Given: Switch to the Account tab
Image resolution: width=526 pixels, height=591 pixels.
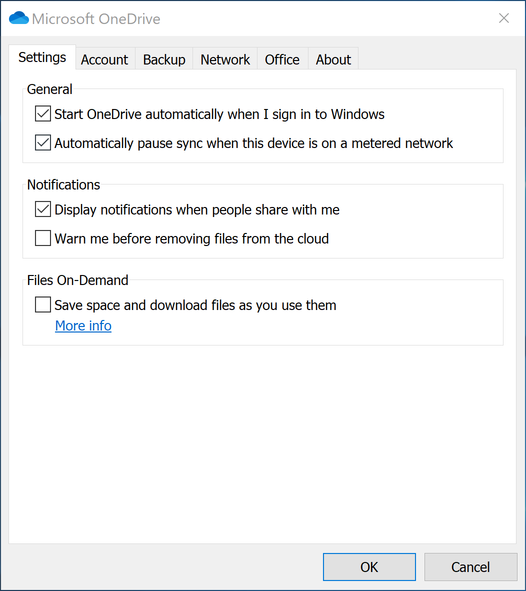Looking at the screenshot, I should [x=104, y=60].
